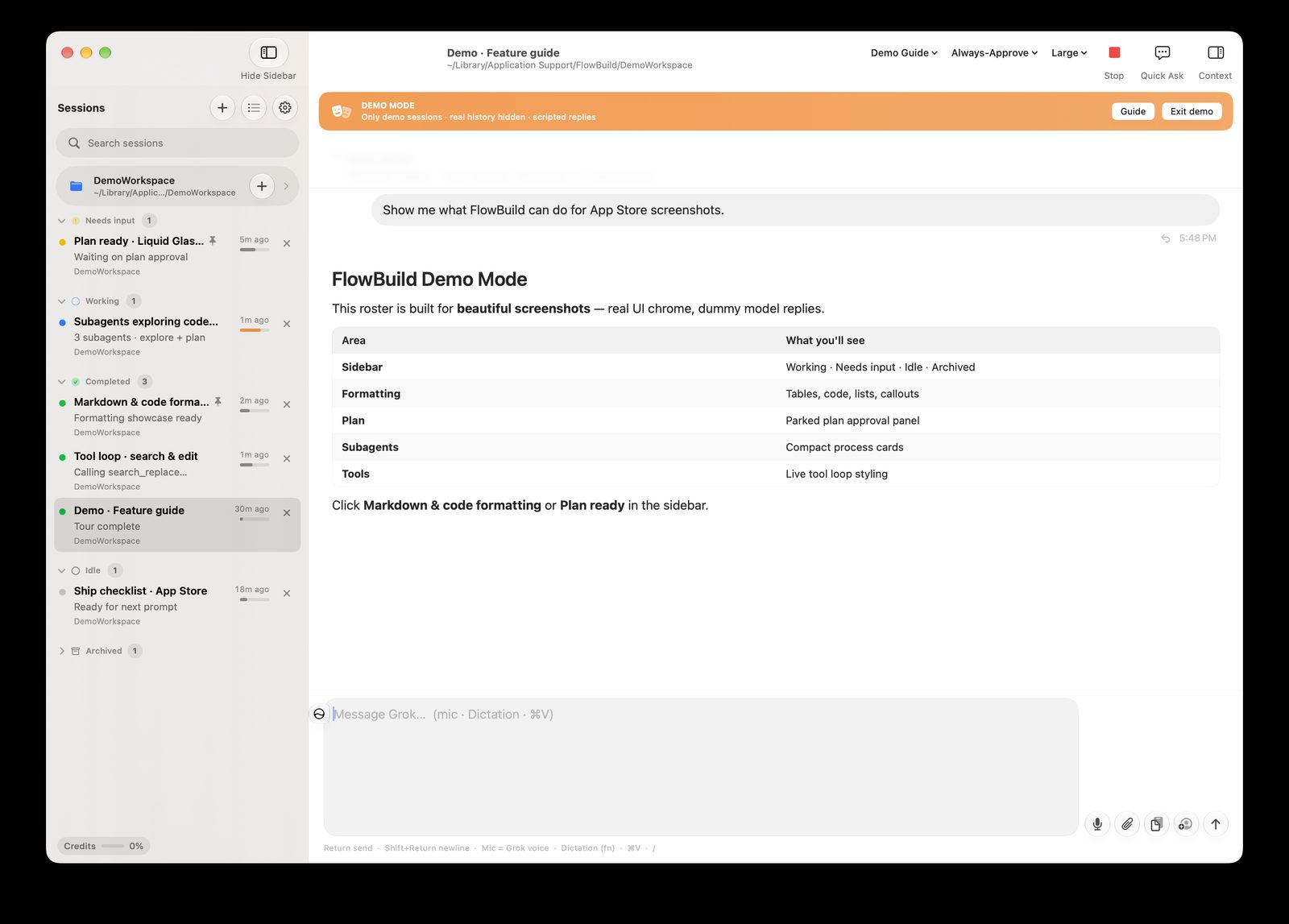Click the 'Working · Needs input · Idle · Archived' cell

pyautogui.click(x=881, y=367)
